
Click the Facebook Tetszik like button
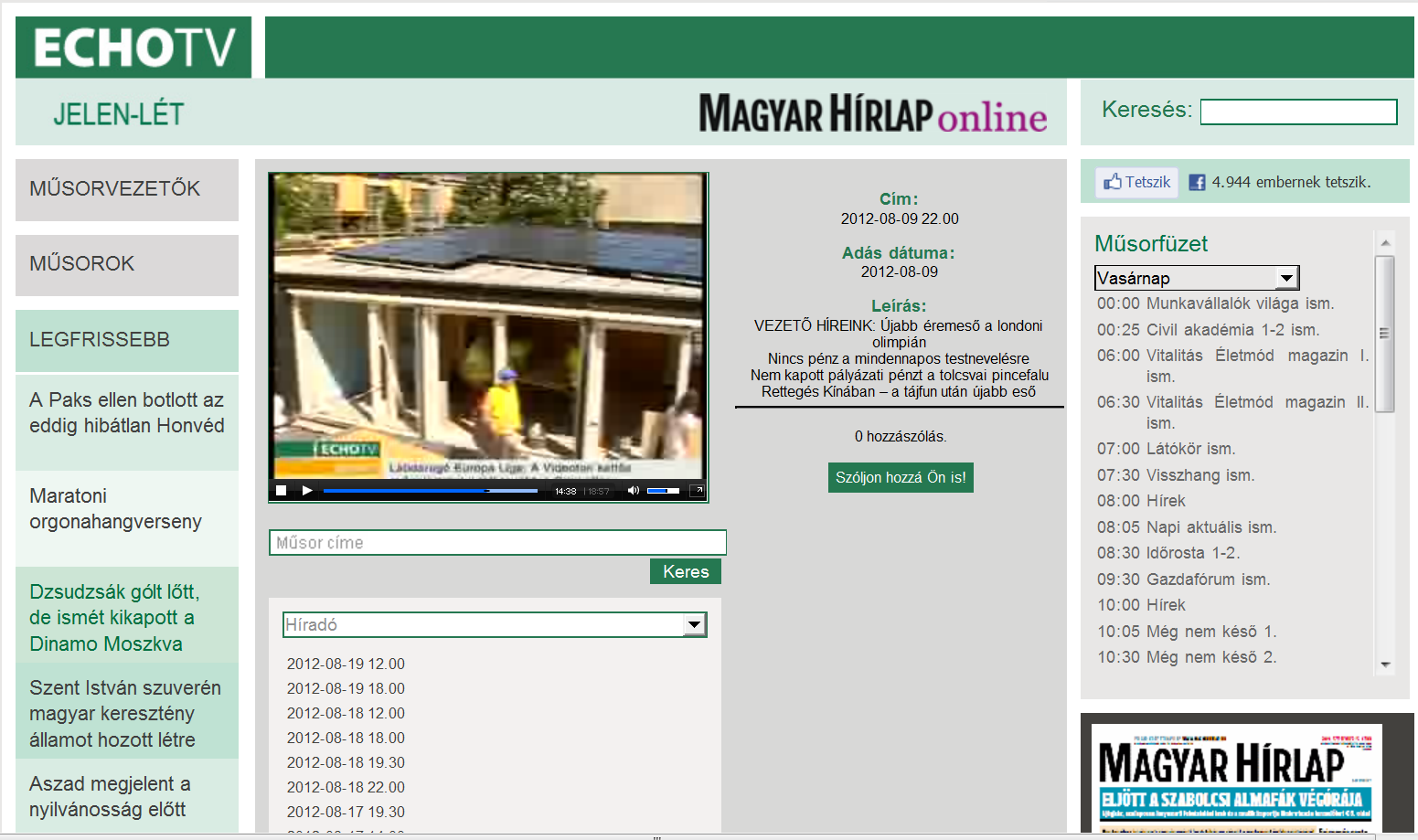(x=1137, y=182)
